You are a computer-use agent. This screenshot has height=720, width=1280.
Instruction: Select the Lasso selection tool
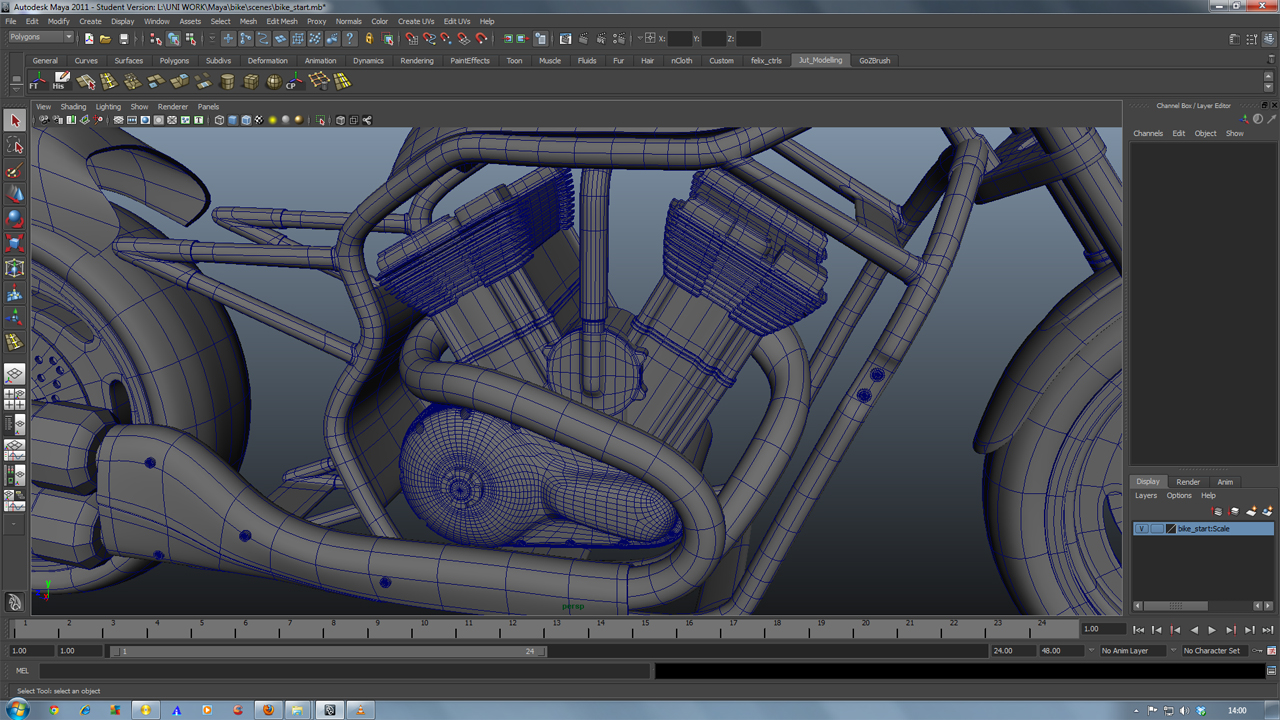14,146
